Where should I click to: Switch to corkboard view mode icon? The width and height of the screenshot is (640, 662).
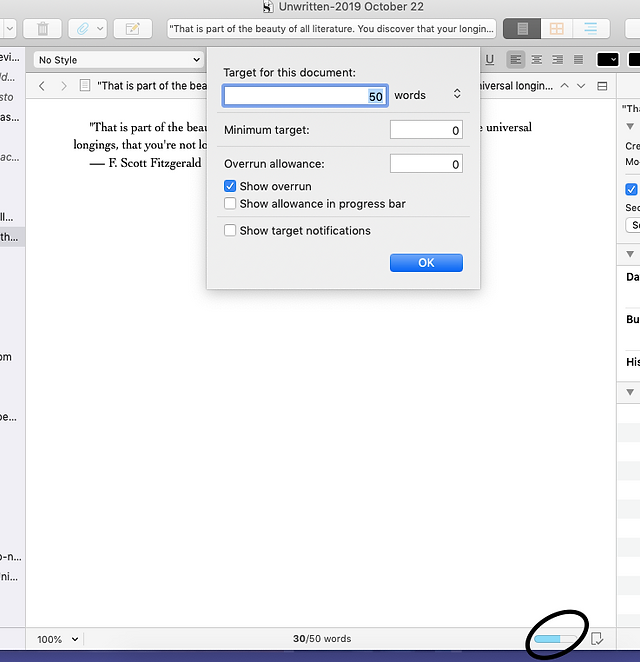click(x=556, y=29)
